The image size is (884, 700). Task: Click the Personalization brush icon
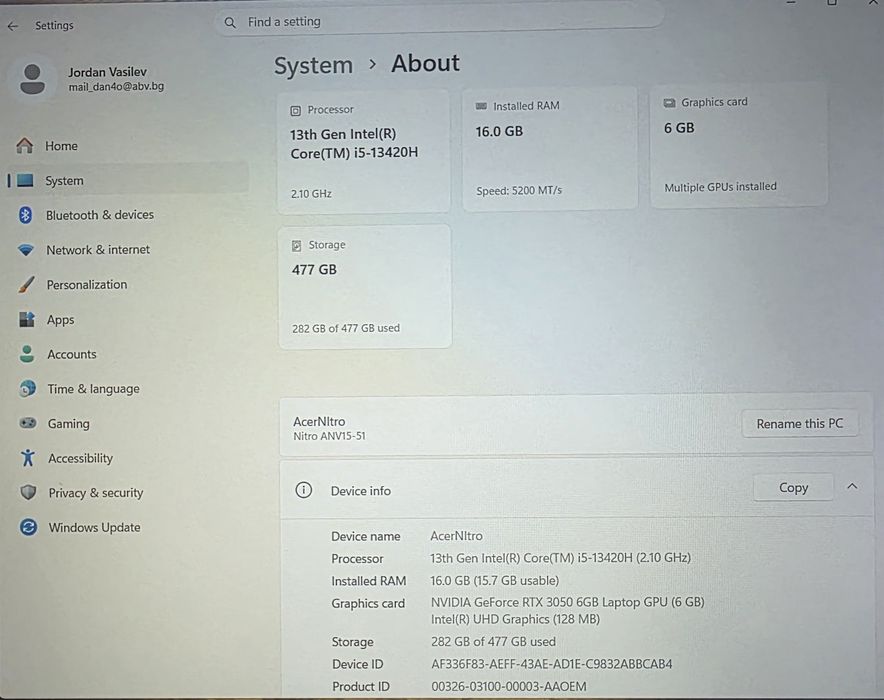tap(26, 285)
